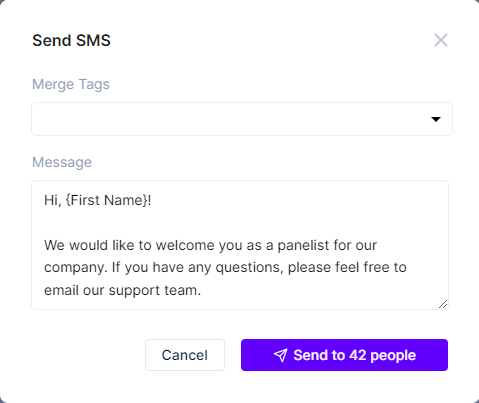Click the Message field label
This screenshot has width=479, height=403.
(62, 162)
